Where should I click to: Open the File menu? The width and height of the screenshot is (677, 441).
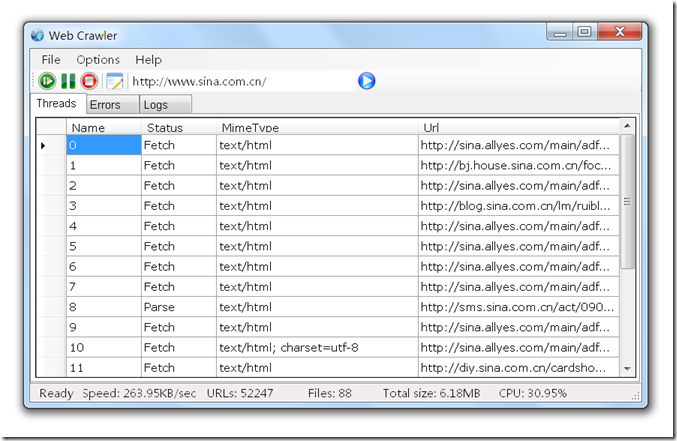(x=51, y=60)
